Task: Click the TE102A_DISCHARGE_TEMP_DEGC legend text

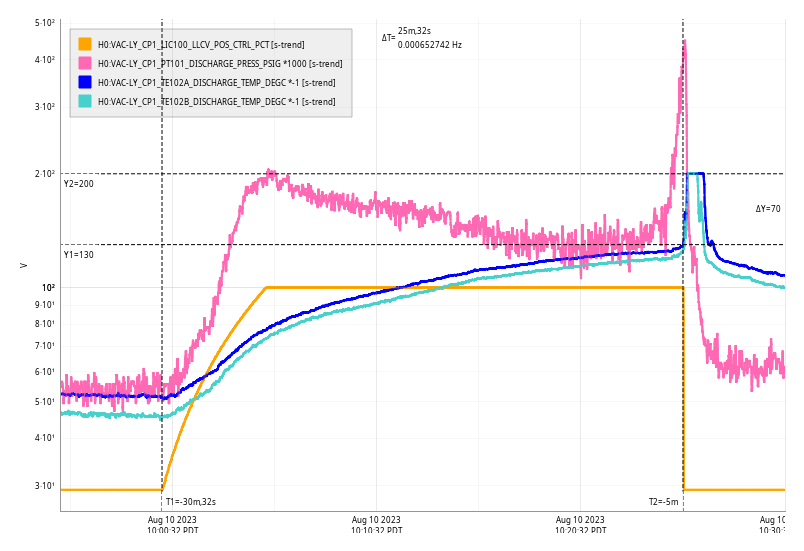Action: [x=216, y=82]
